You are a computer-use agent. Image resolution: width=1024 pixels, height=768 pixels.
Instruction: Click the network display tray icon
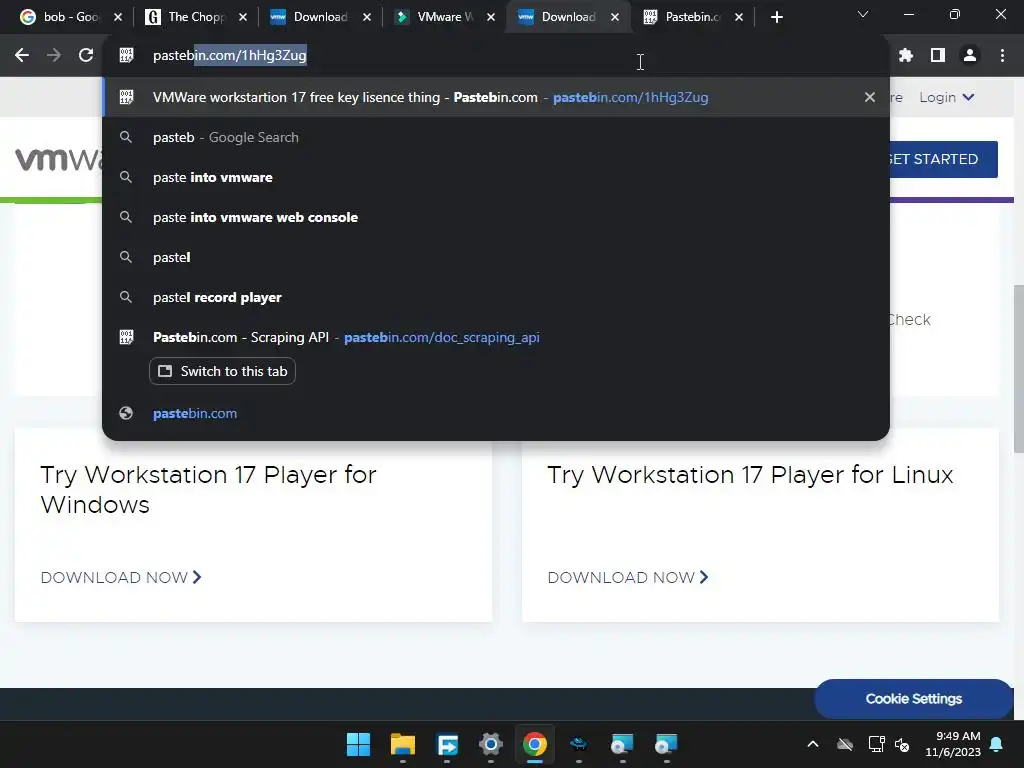point(876,744)
